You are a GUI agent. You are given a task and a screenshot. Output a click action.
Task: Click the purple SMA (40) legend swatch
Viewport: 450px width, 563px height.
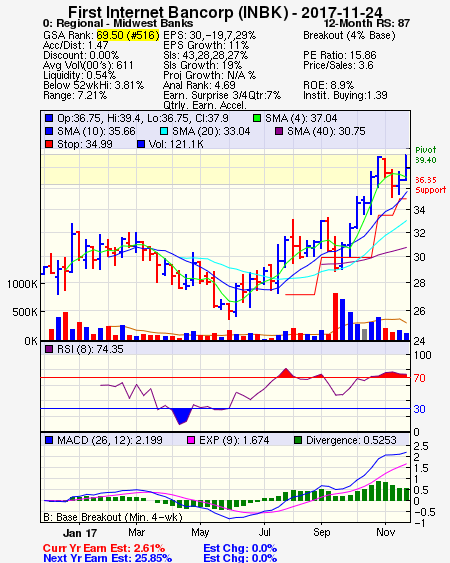[x=279, y=131]
